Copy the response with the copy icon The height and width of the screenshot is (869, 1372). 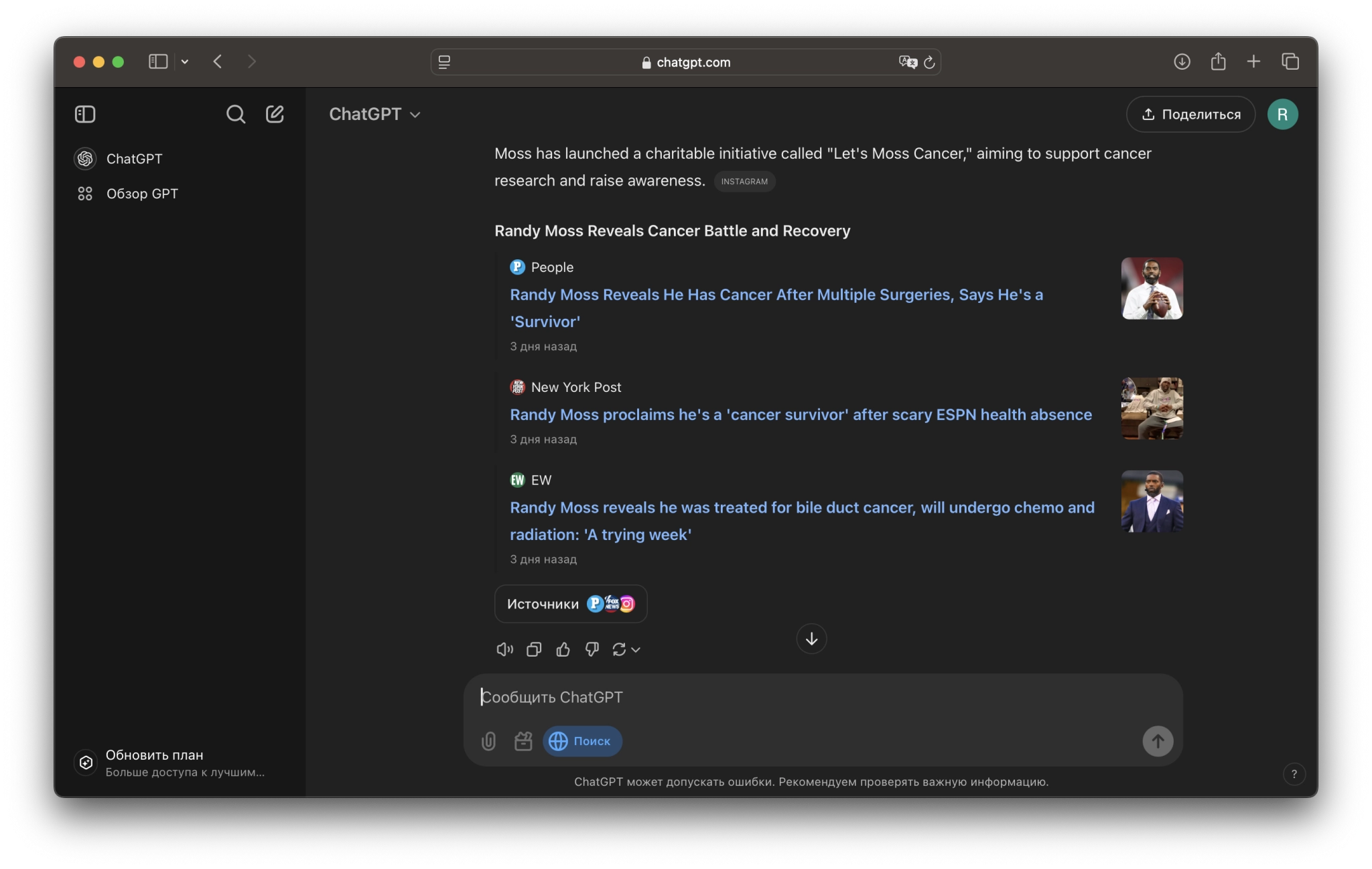534,649
